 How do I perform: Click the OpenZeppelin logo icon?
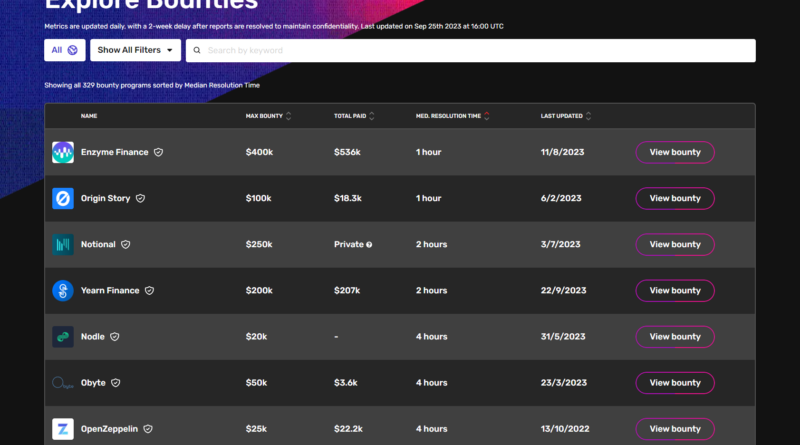(63, 428)
